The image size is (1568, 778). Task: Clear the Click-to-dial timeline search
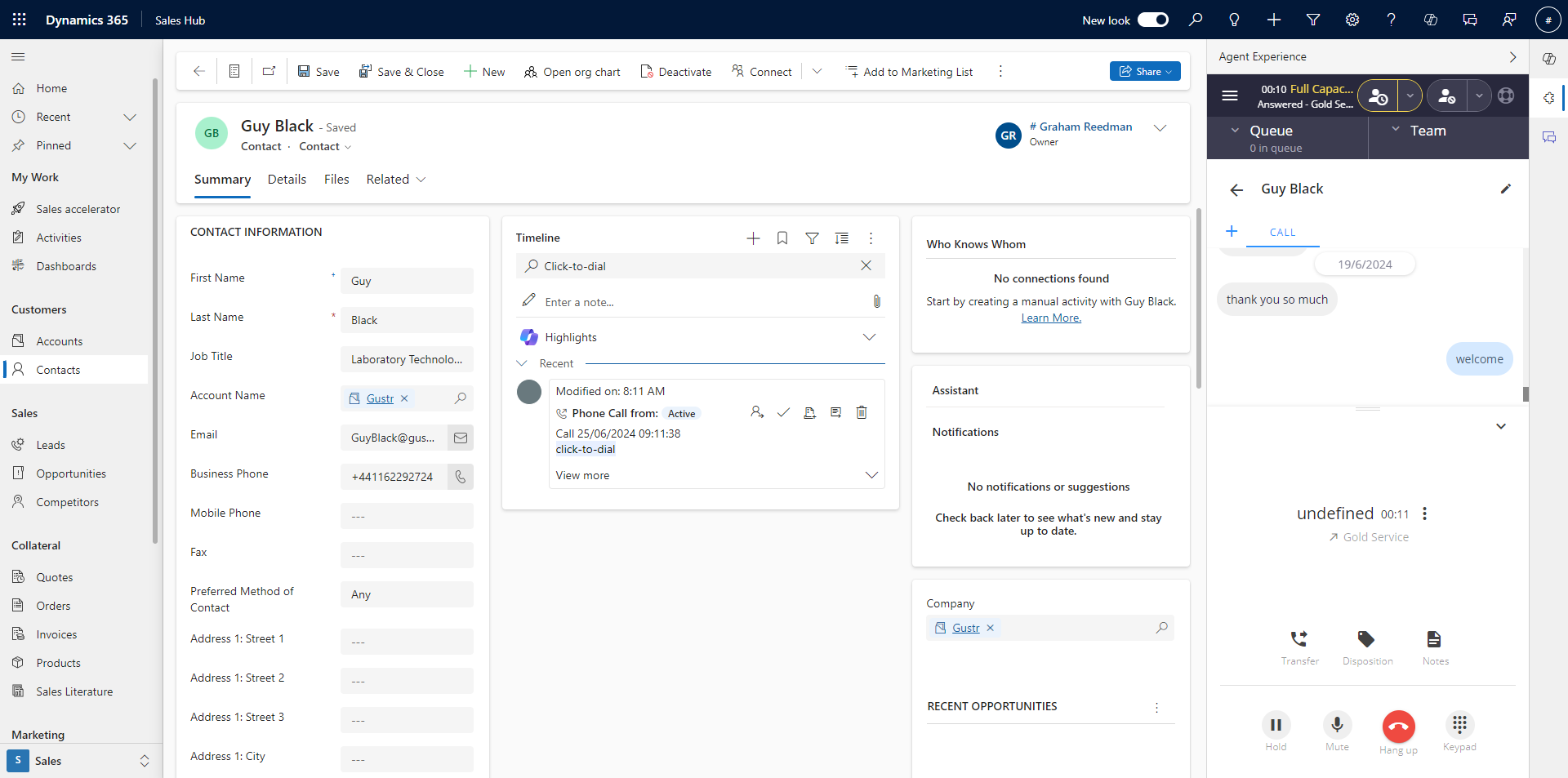click(866, 265)
